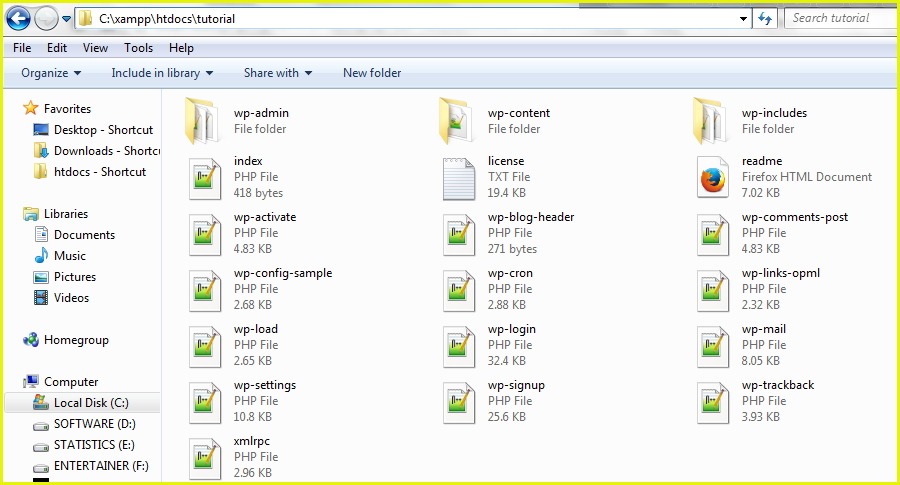Expand the address bar history dropdown arrow
This screenshot has height=485, width=900.
click(x=743, y=19)
